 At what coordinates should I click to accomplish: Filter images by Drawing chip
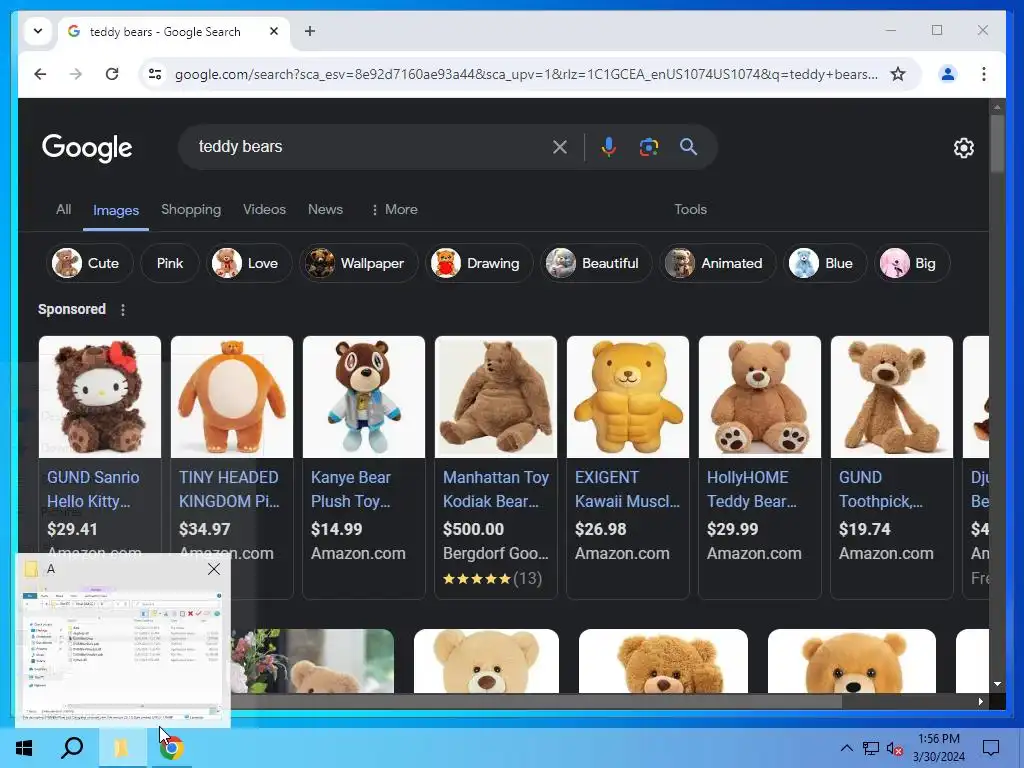pyautogui.click(x=479, y=263)
